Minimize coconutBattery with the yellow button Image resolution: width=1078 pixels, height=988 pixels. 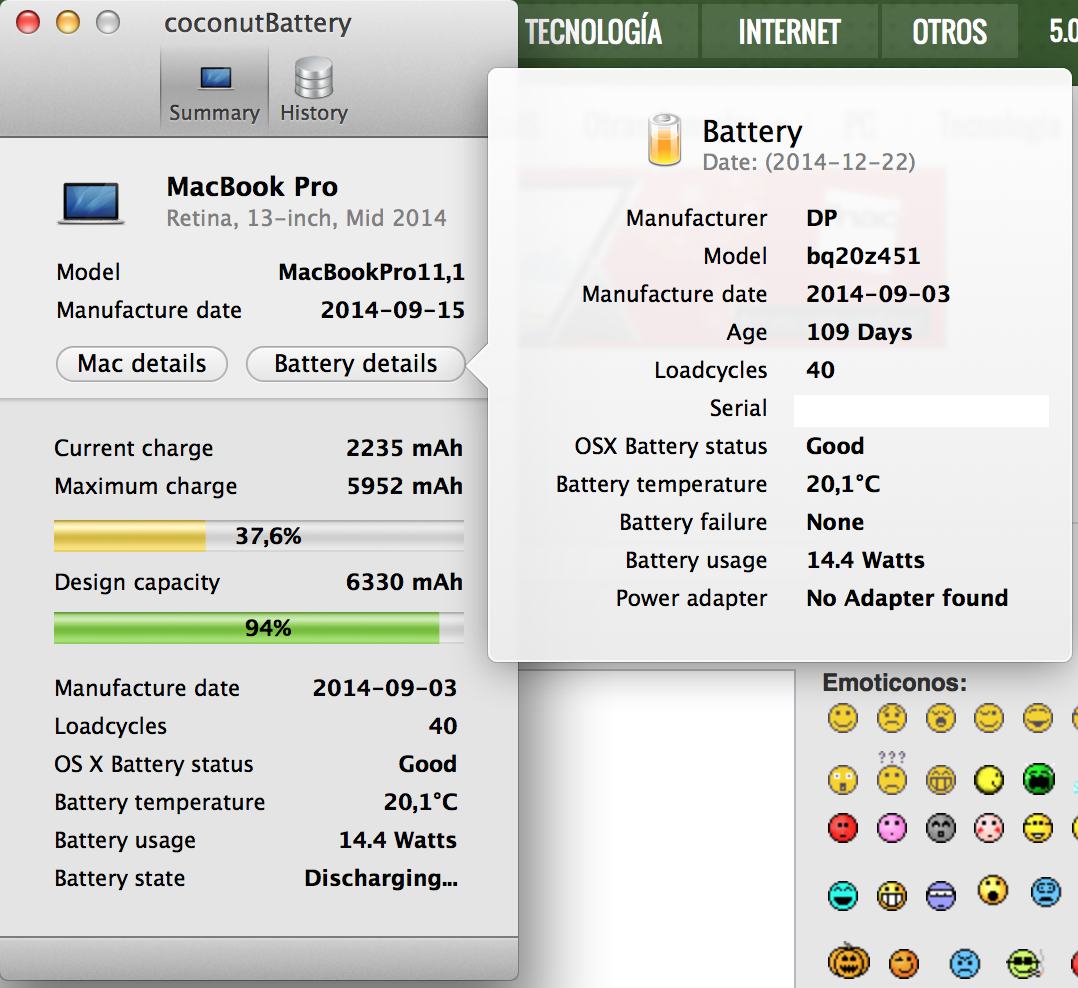tap(68, 22)
